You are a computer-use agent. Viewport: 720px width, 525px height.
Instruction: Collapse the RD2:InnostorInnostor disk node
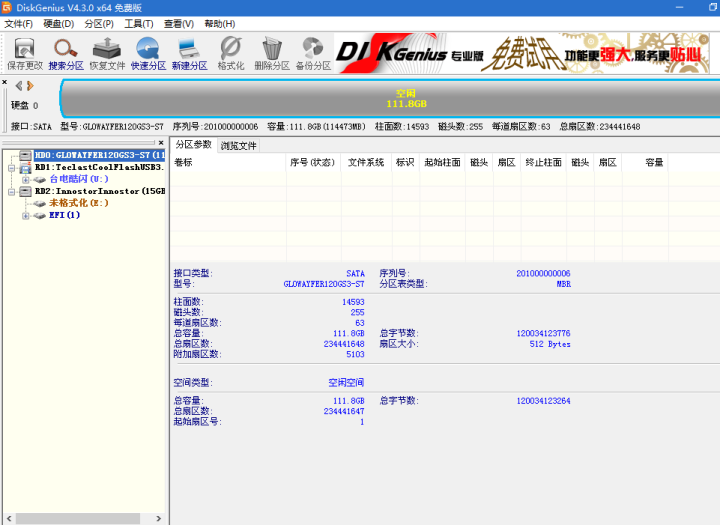12,191
